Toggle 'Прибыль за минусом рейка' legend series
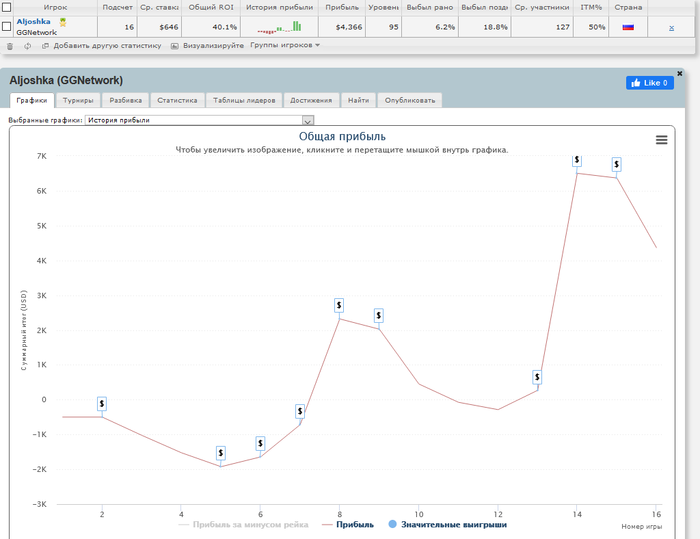The image size is (700, 539). click(x=244, y=524)
